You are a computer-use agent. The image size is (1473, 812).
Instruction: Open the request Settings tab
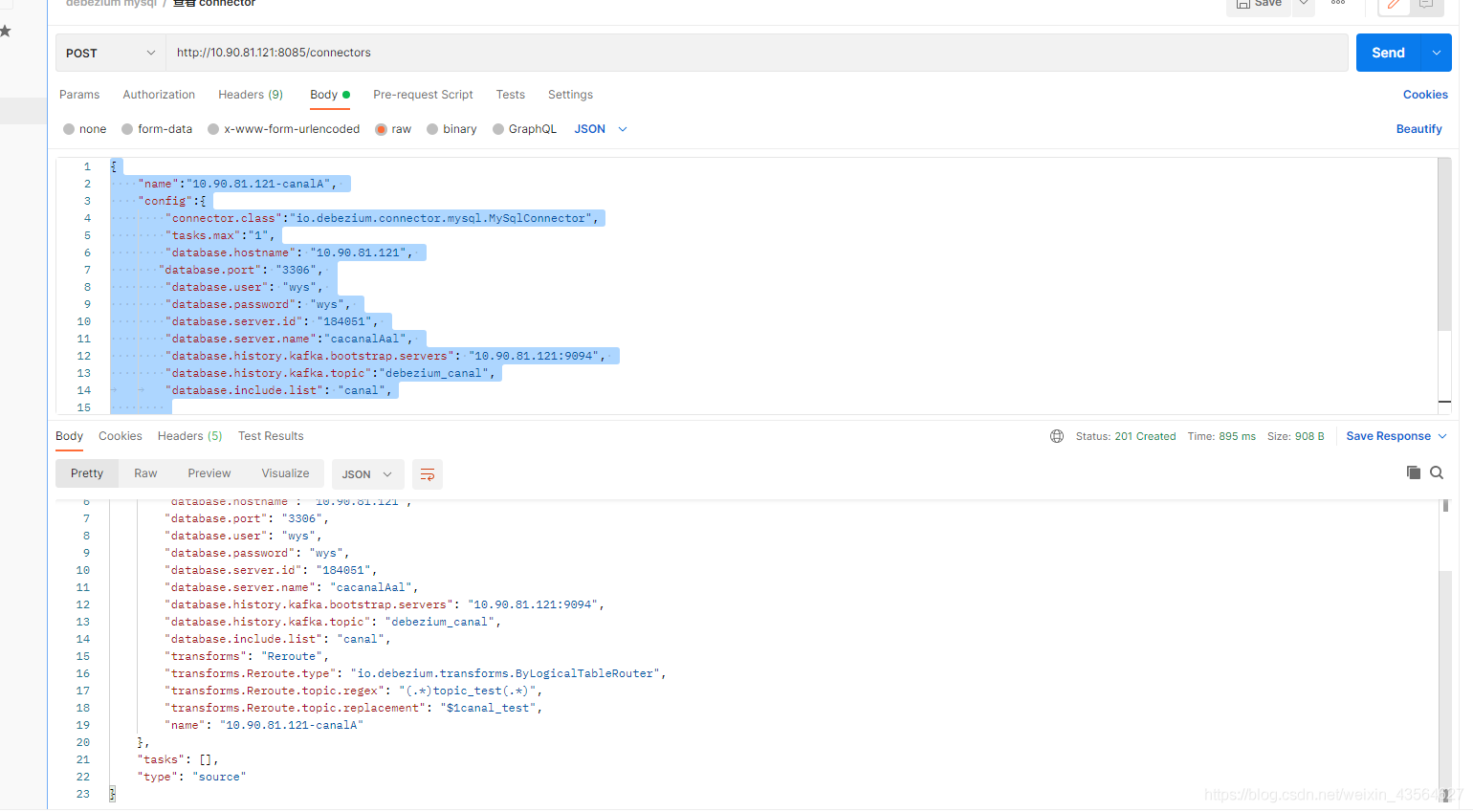pyautogui.click(x=570, y=95)
